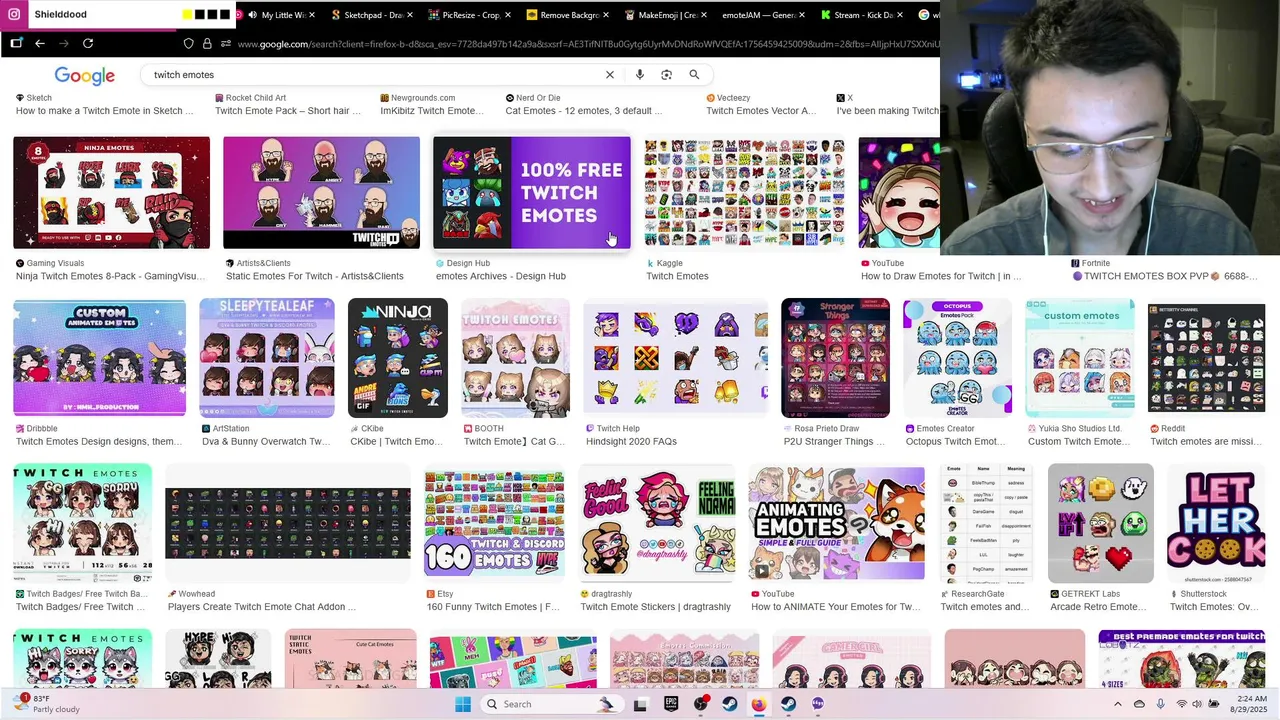
Task: Click the magnifier search submit icon
Action: tap(694, 75)
